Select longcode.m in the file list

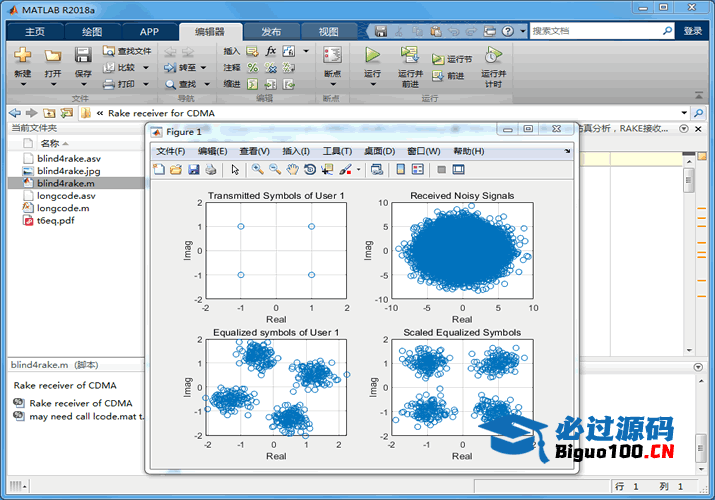63,208
